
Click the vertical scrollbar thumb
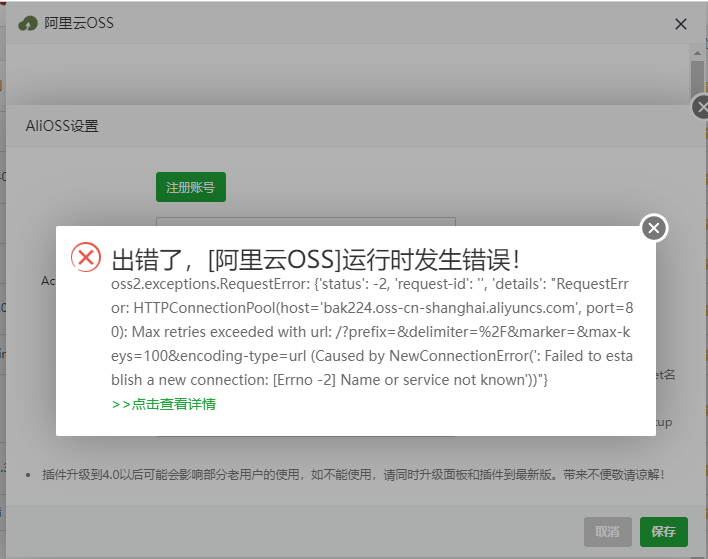[x=697, y=80]
